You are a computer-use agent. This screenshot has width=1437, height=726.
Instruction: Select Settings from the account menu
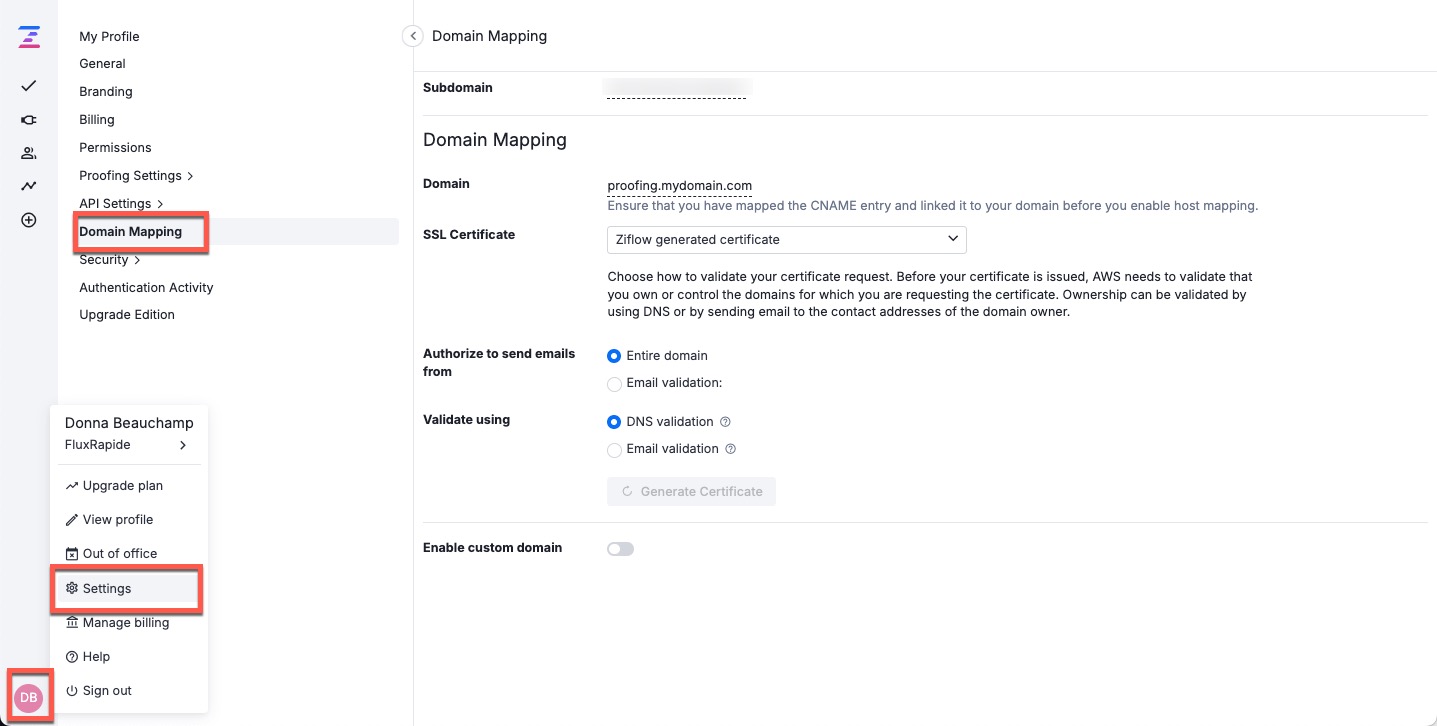point(107,588)
